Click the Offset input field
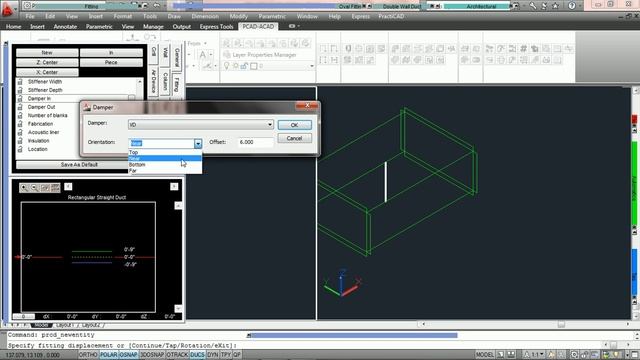640x360 pixels. tap(256, 142)
